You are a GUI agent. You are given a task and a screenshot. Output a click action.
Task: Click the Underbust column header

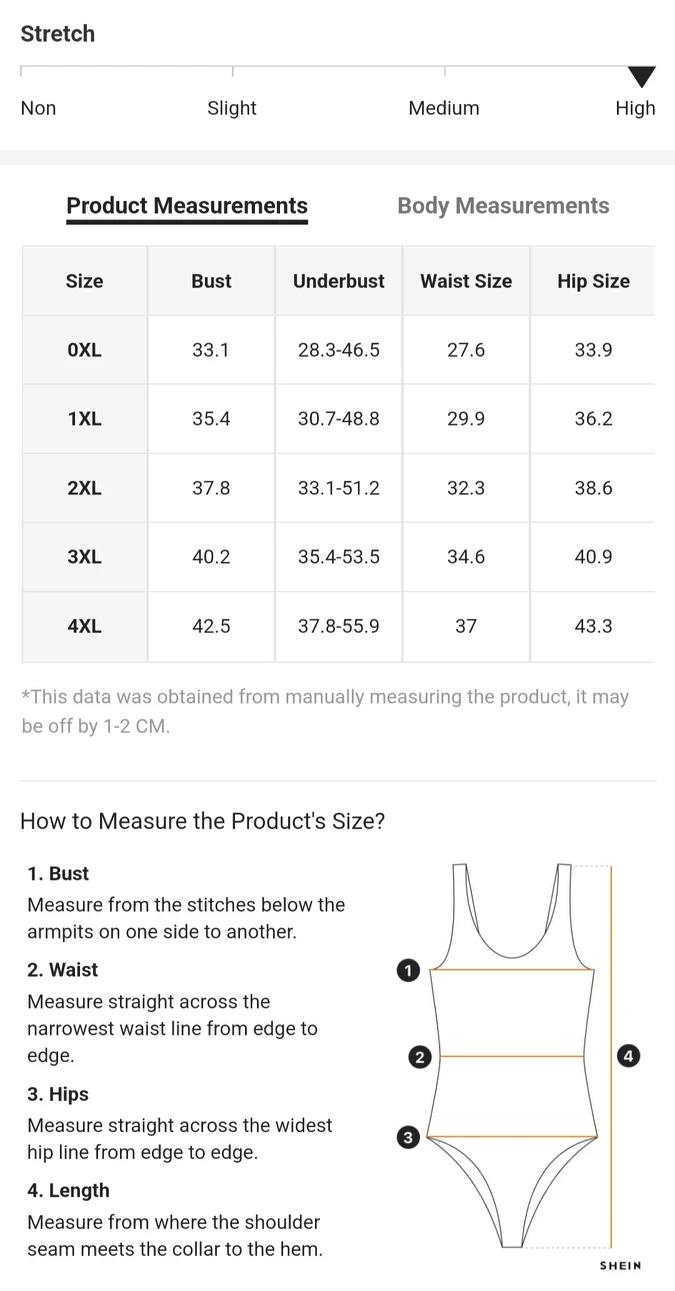pyautogui.click(x=338, y=281)
